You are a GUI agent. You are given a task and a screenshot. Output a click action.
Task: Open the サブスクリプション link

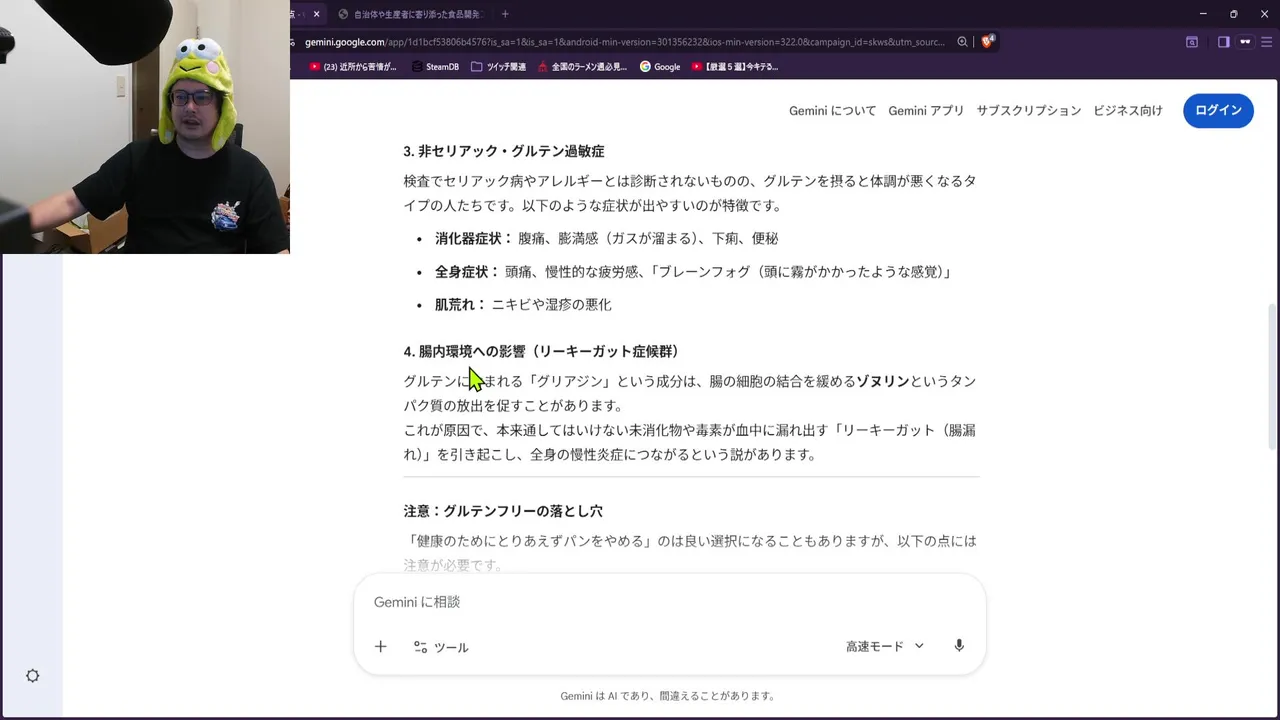coord(1029,110)
